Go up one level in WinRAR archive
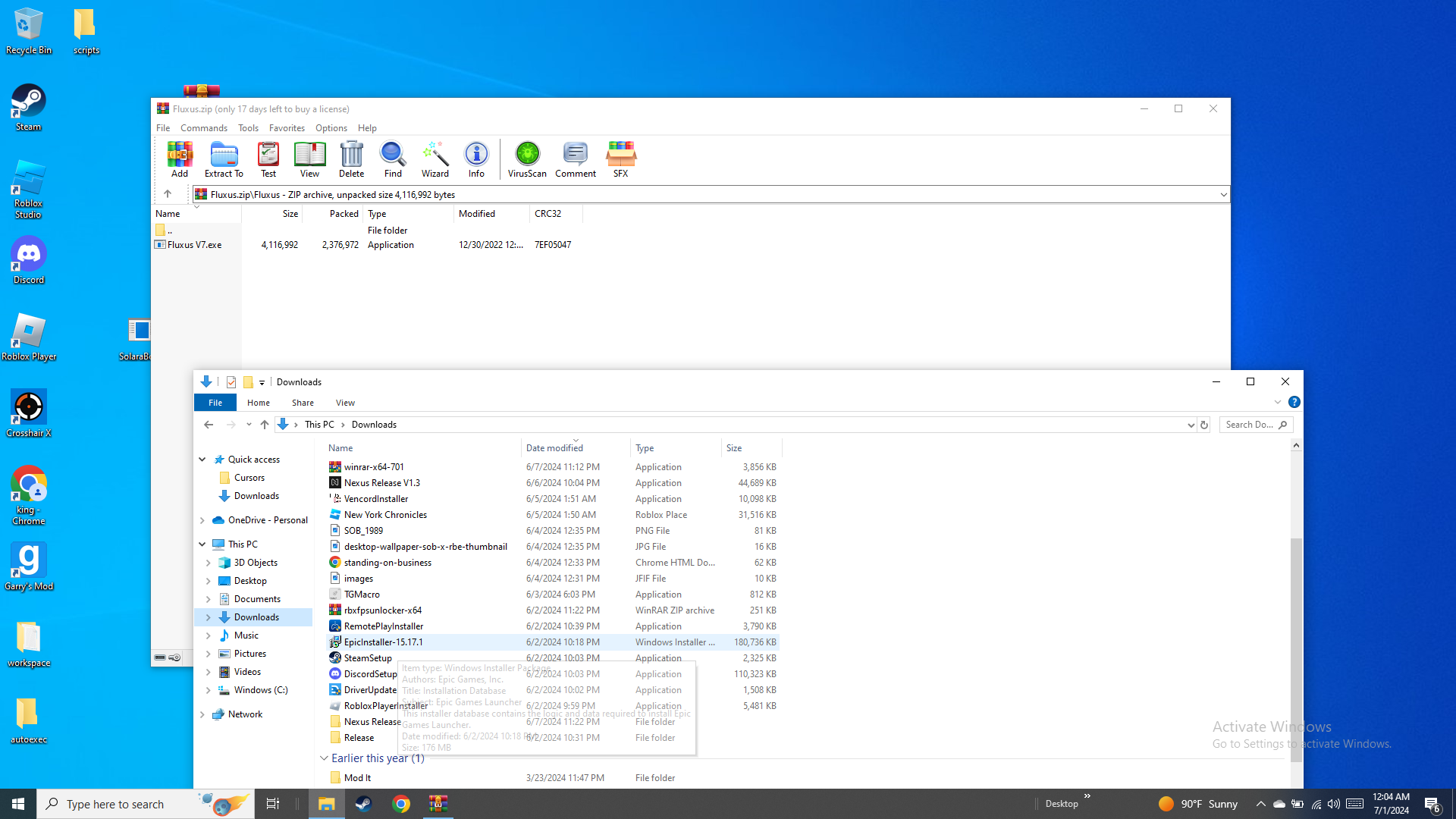Screen dimensions: 1456x819 [168, 194]
